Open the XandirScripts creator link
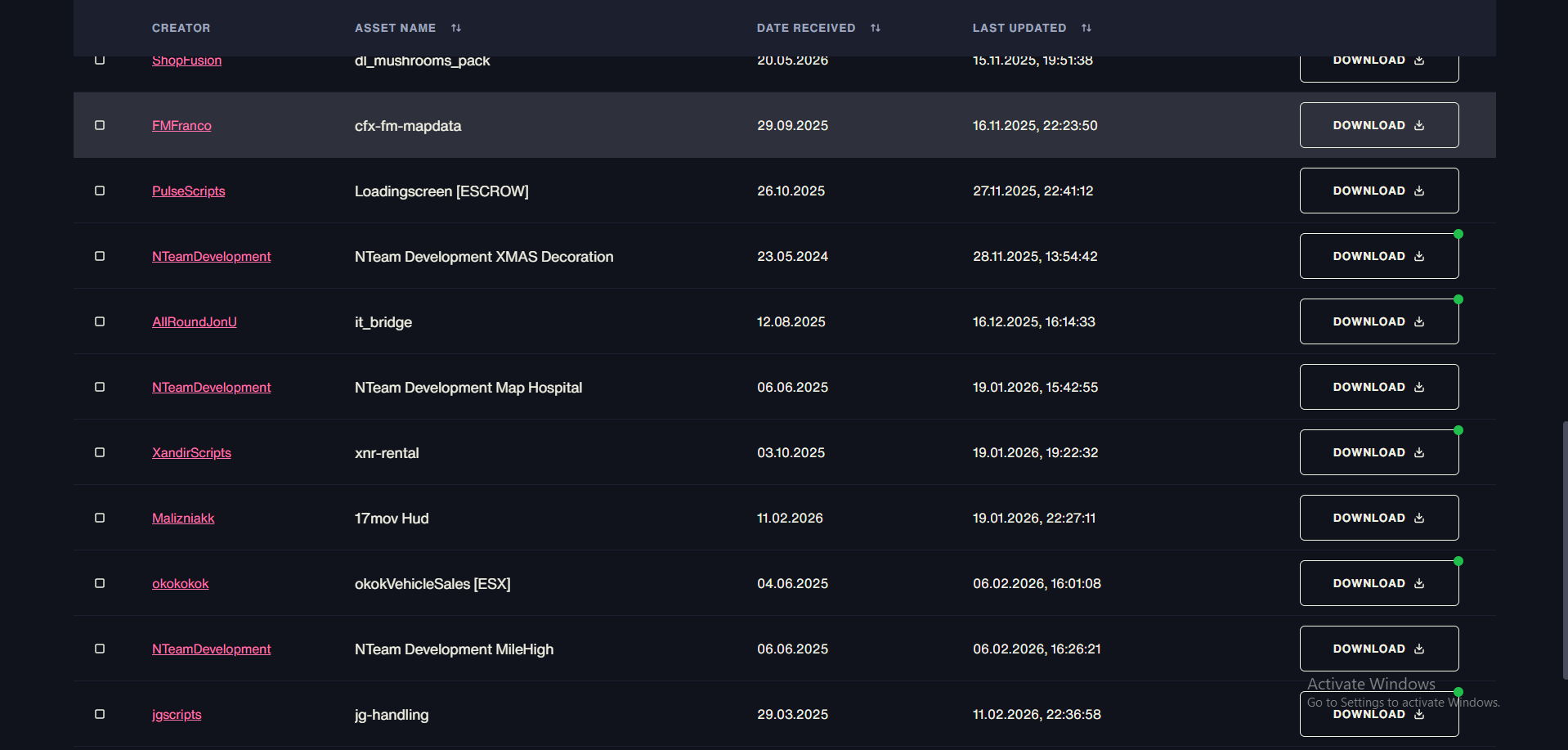 191,452
